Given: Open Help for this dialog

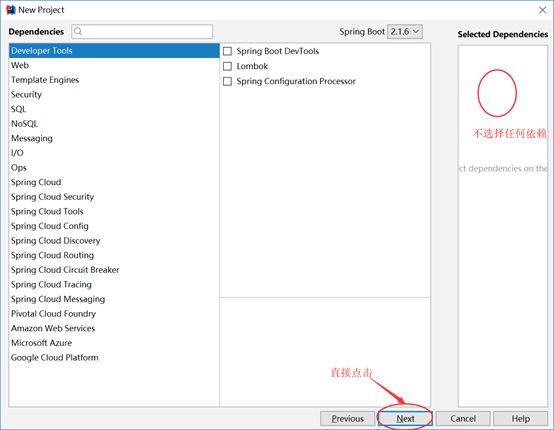Looking at the screenshot, I should tap(520, 419).
